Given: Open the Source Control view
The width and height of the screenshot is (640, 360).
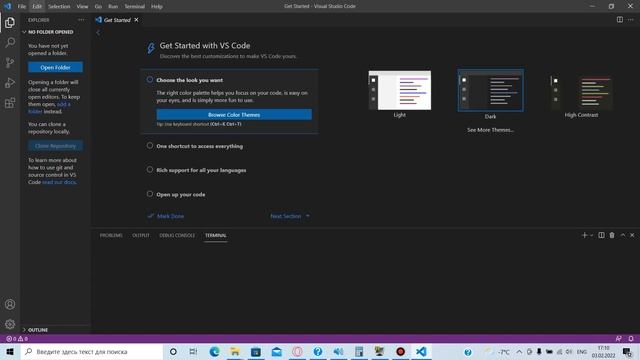Looking at the screenshot, I should point(10,62).
